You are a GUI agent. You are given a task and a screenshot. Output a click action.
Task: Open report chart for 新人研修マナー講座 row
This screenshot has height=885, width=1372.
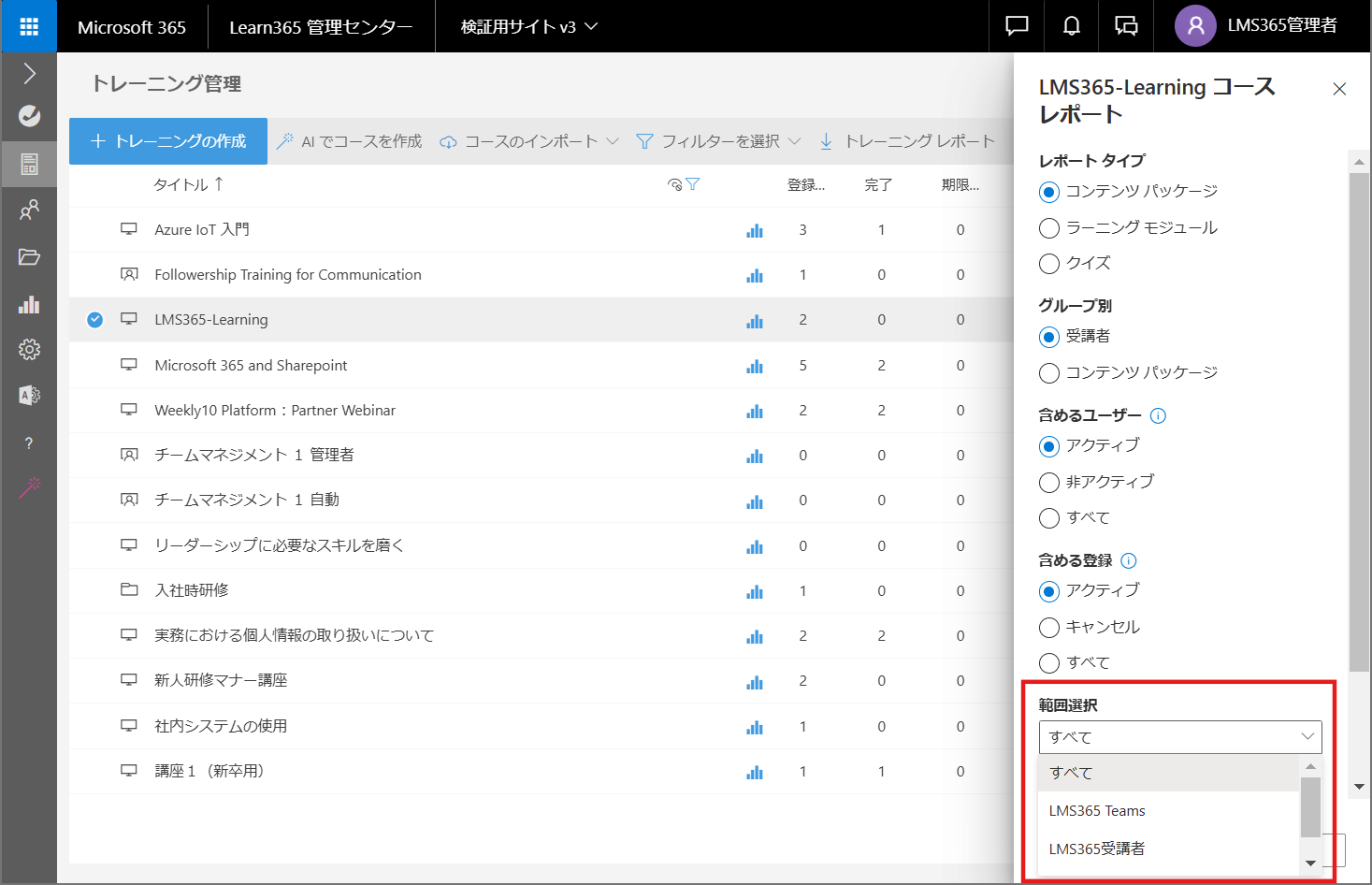[755, 681]
